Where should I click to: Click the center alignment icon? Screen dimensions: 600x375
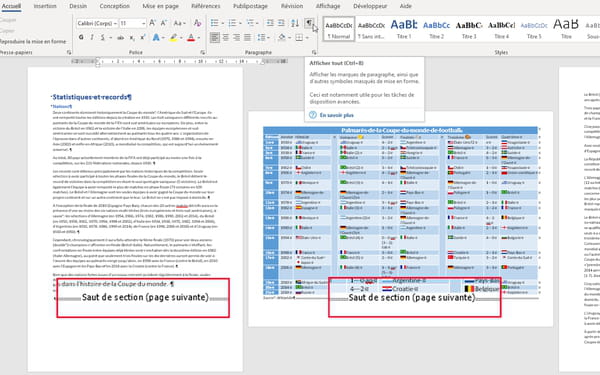[226, 38]
